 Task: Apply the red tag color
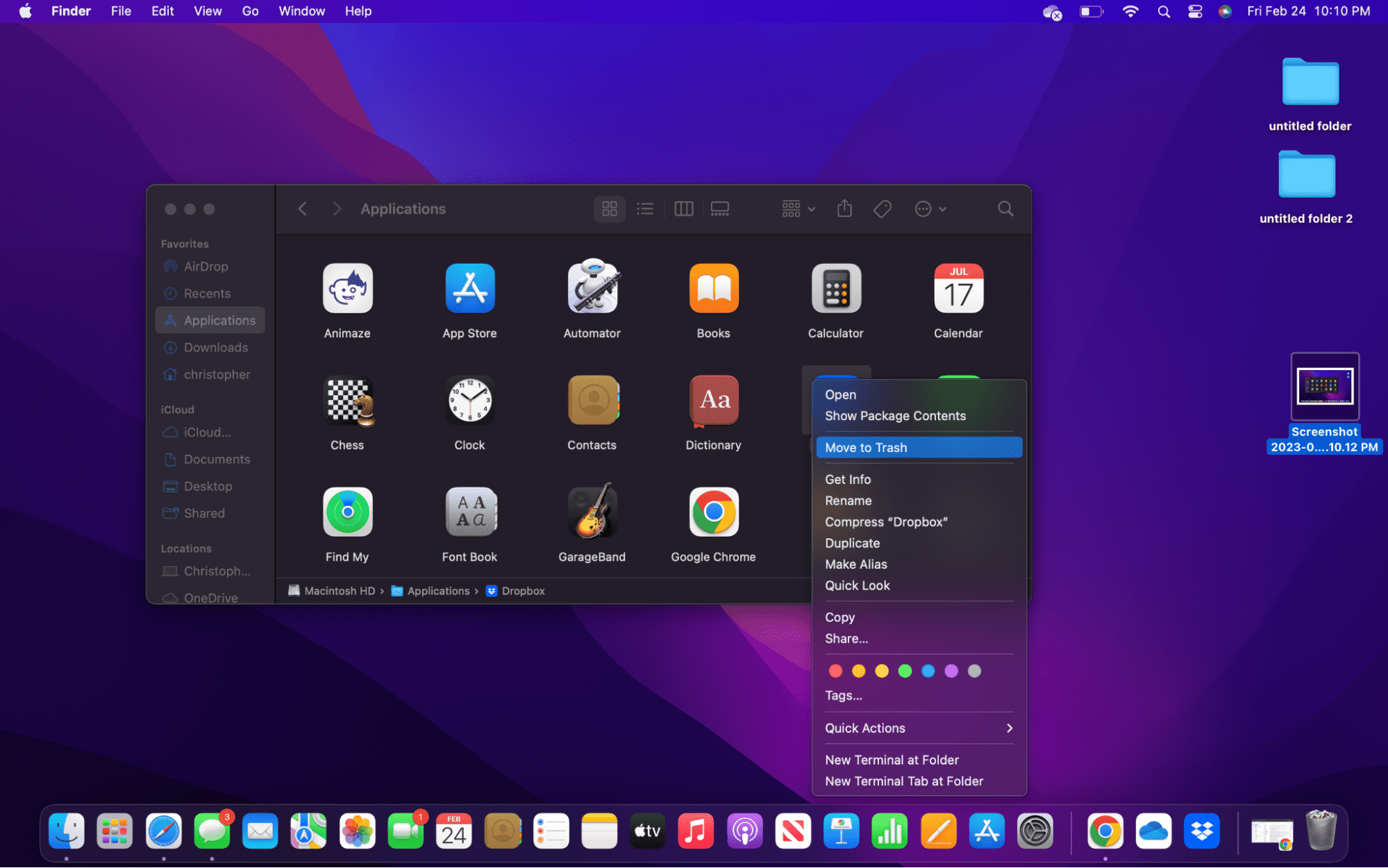pos(835,671)
